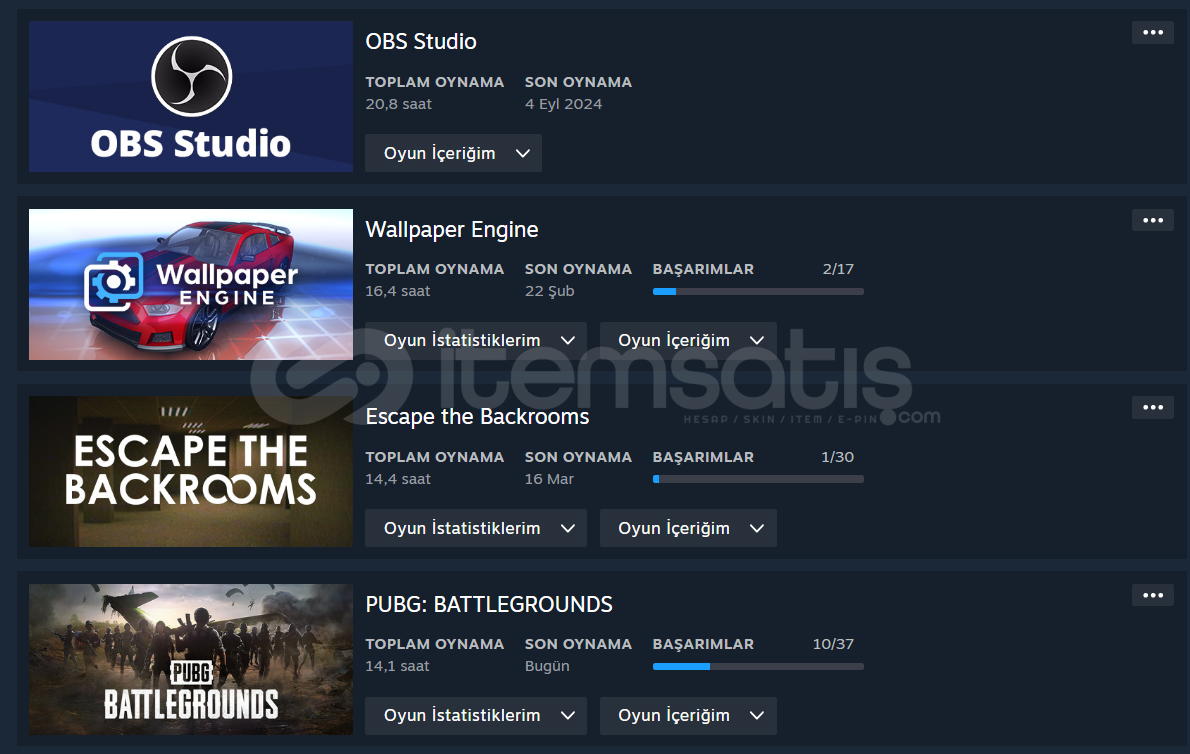Screen dimensions: 1190x754
Task: Select the 16,4 saat playtime text
Action: (398, 291)
